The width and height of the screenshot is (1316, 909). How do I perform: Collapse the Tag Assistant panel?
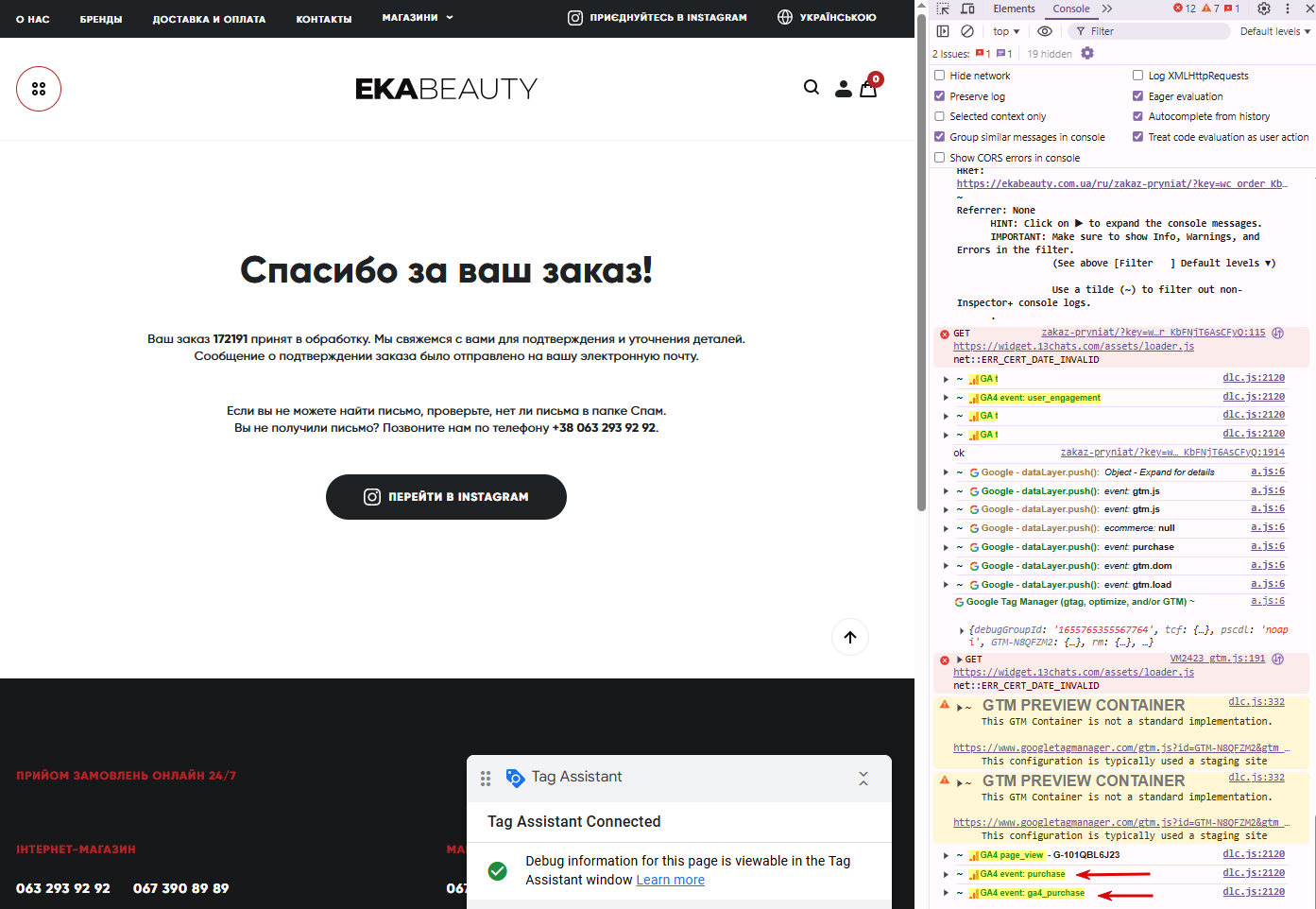(x=863, y=778)
